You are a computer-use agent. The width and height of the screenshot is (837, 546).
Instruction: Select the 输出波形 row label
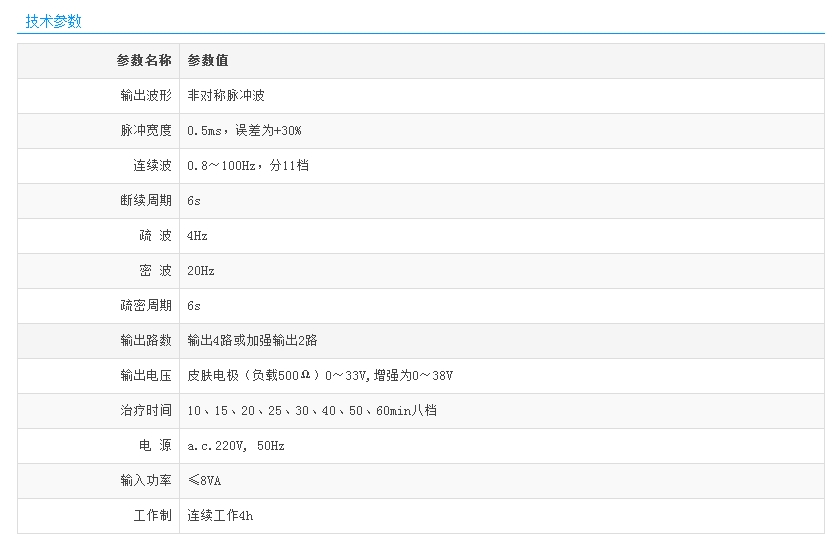click(x=146, y=96)
